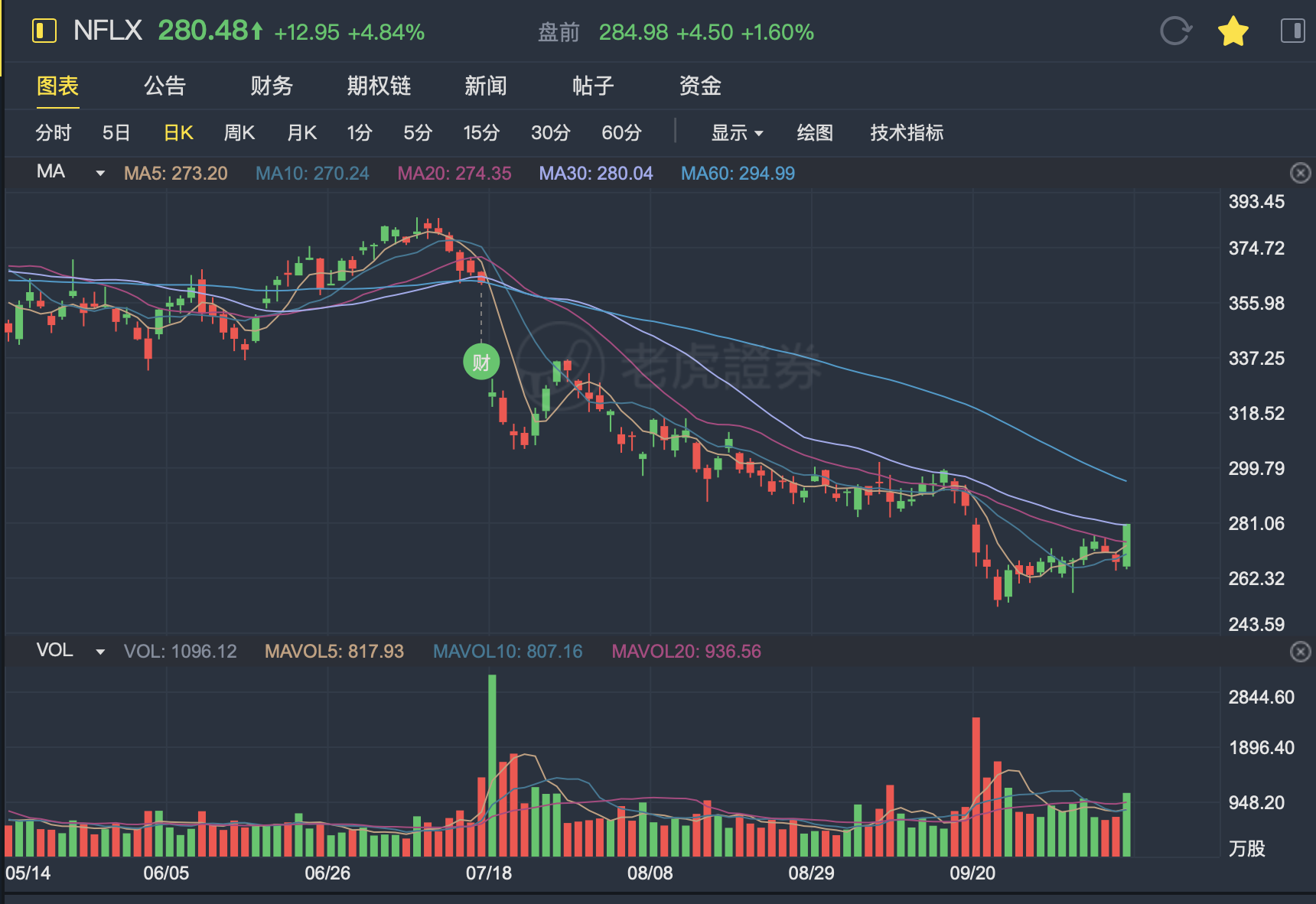Click the 09/20 date axis label

(972, 873)
